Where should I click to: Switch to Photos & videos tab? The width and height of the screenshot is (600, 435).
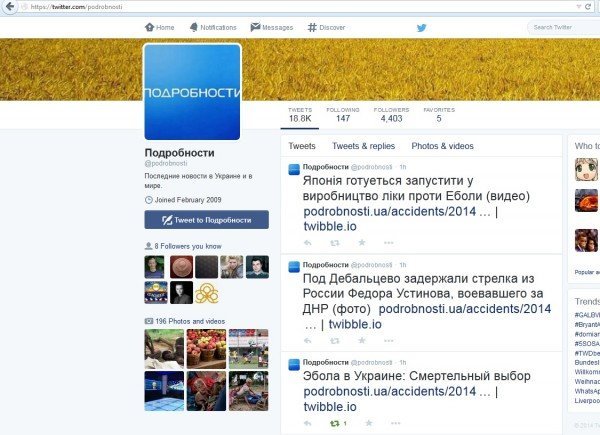coord(442,146)
